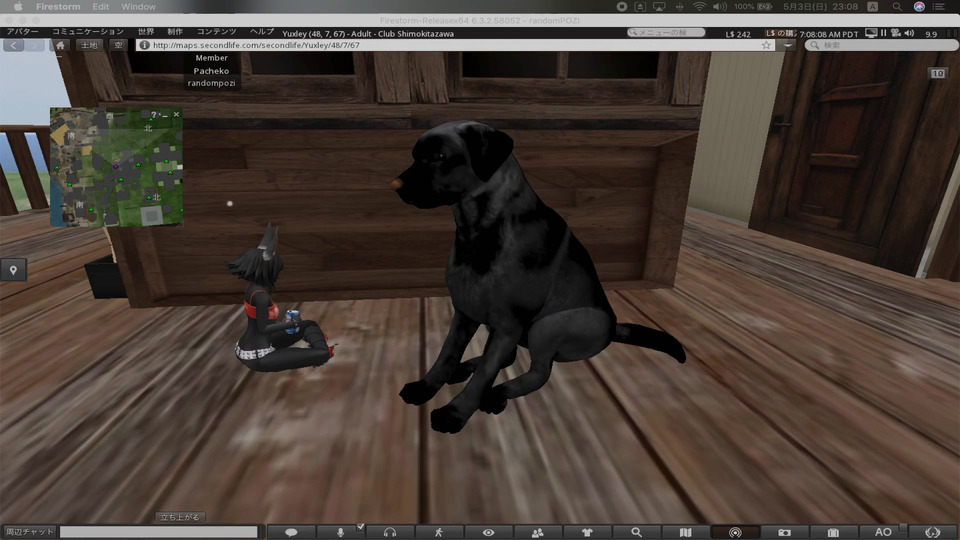
Task: Click the status bar volume speaker icon
Action: tap(909, 33)
